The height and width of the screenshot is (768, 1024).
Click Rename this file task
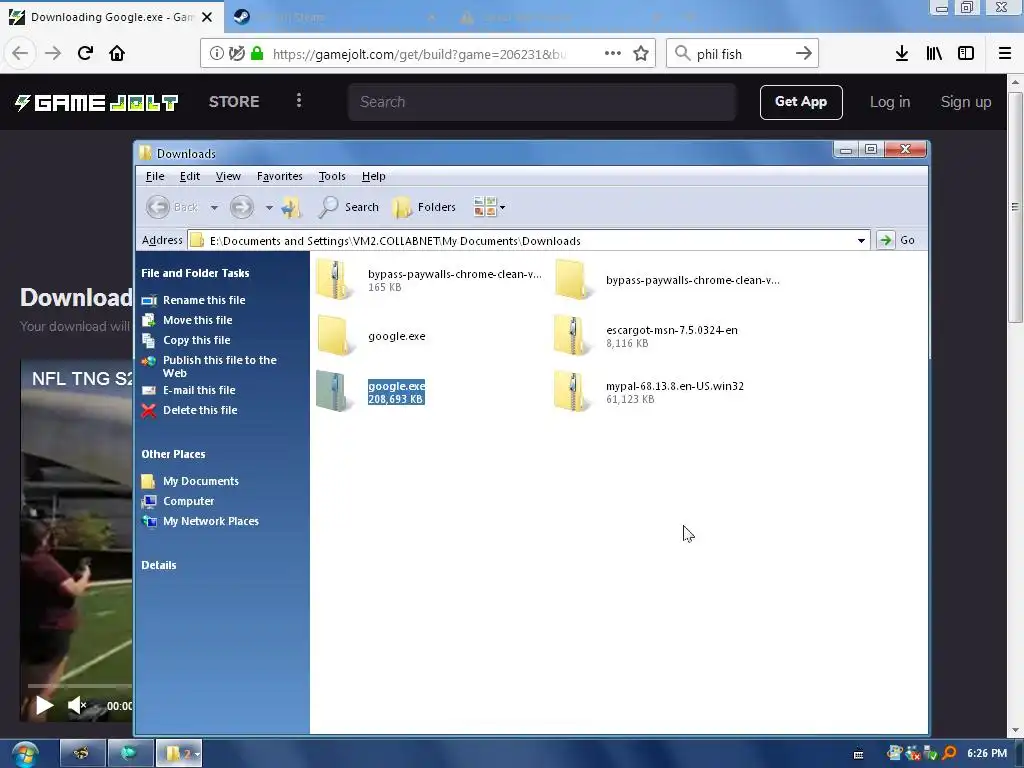(204, 300)
